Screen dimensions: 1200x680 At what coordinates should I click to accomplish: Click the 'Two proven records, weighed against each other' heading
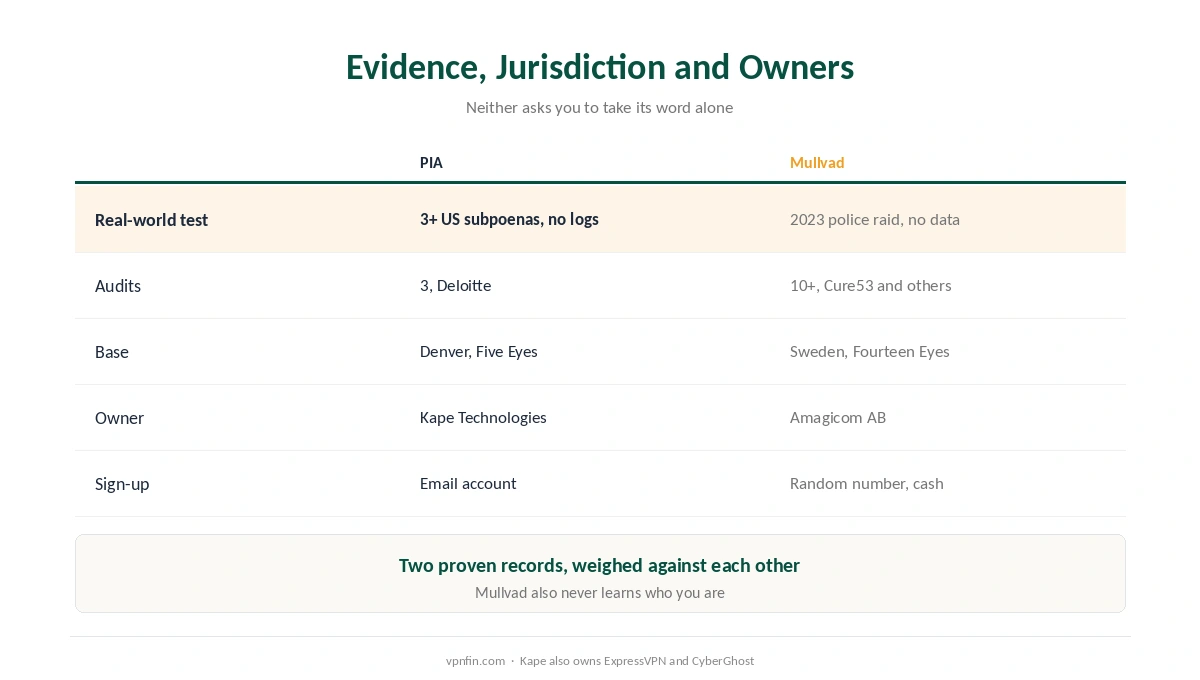[600, 565]
